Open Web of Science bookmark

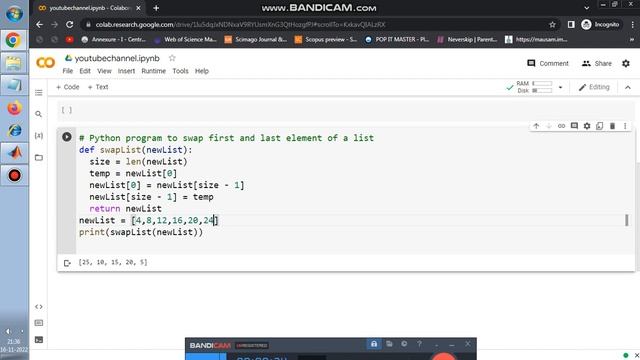coord(185,40)
